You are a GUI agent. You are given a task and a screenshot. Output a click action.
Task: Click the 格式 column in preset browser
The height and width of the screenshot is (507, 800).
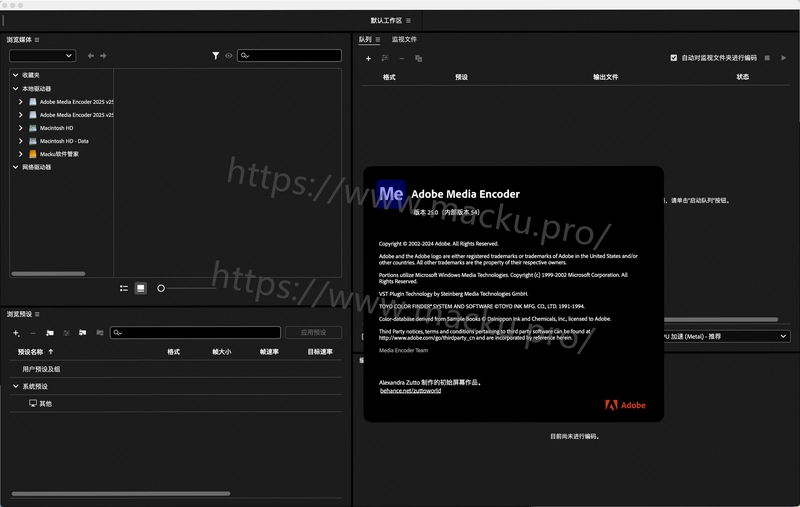pyautogui.click(x=173, y=352)
